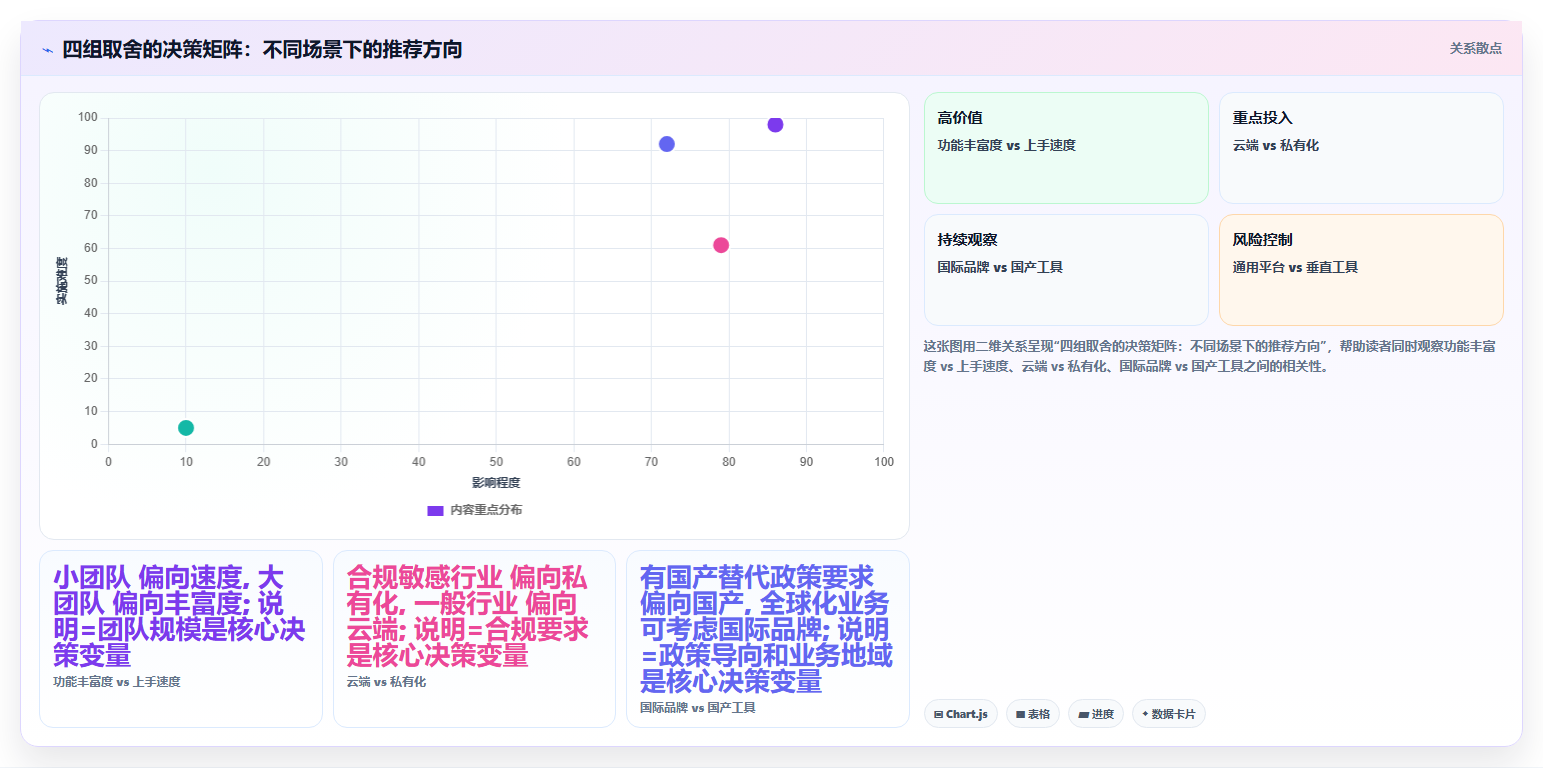Toggle the 内容重点分布 legend entry
1543x768 pixels.
(x=474, y=510)
